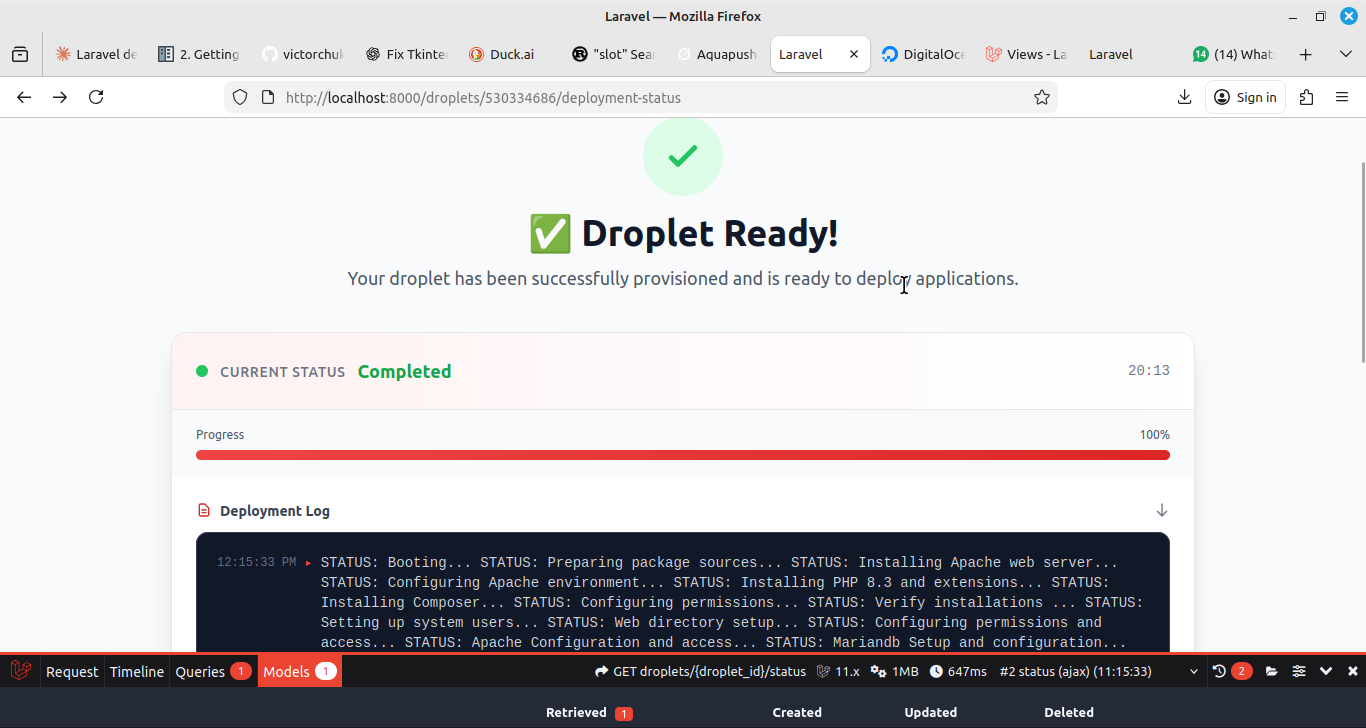Viewport: 1366px width, 728px height.
Task: Toggle tracking protection shield icon
Action: pyautogui.click(x=239, y=97)
